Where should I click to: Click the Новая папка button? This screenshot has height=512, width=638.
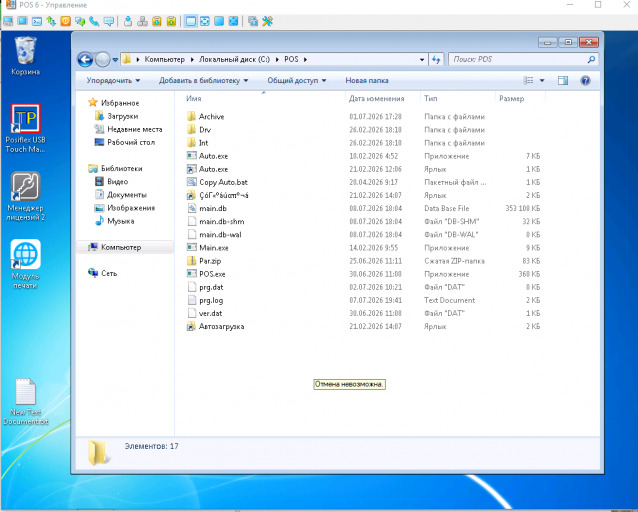(367, 81)
